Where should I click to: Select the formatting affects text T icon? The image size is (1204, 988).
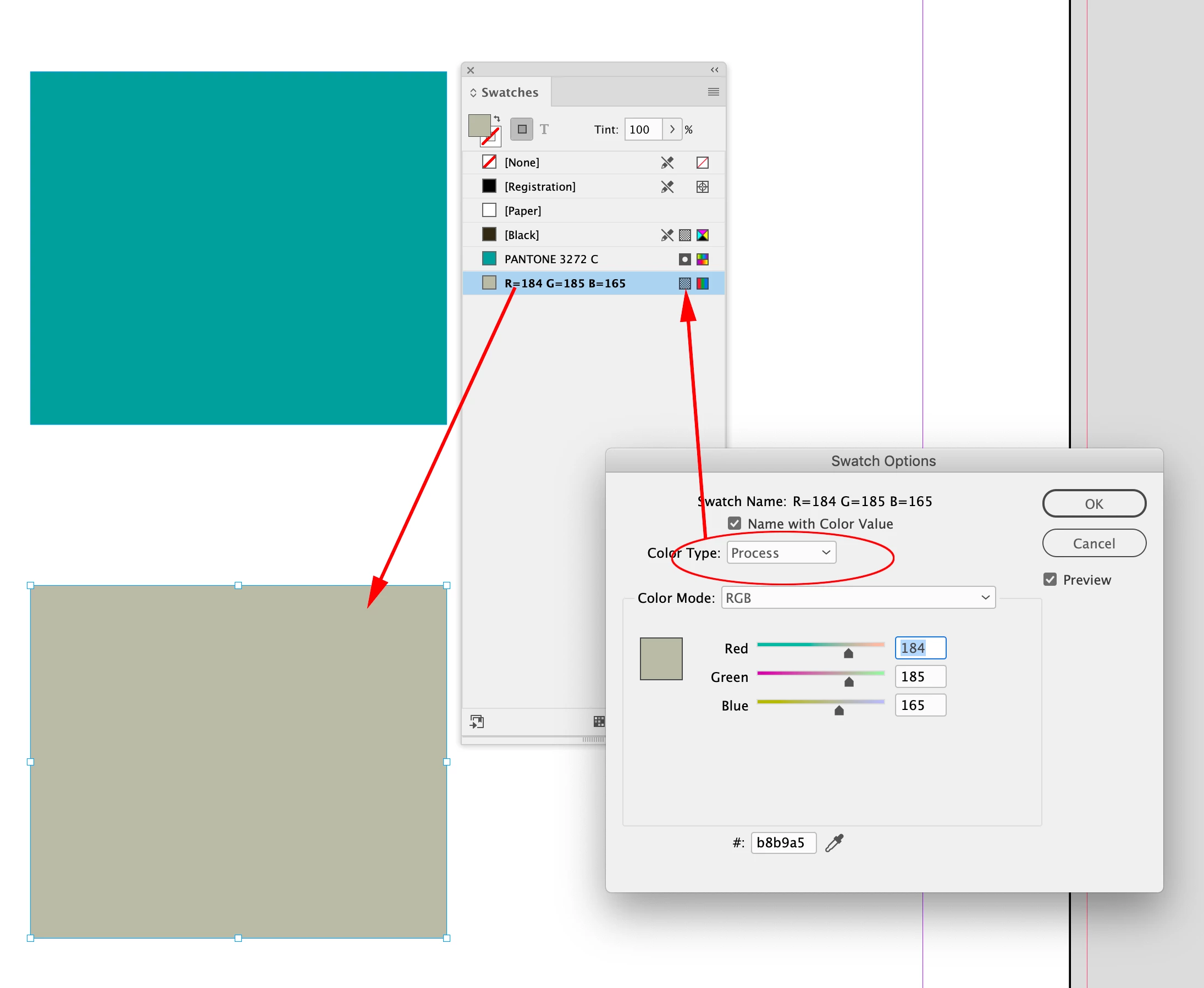pos(544,129)
